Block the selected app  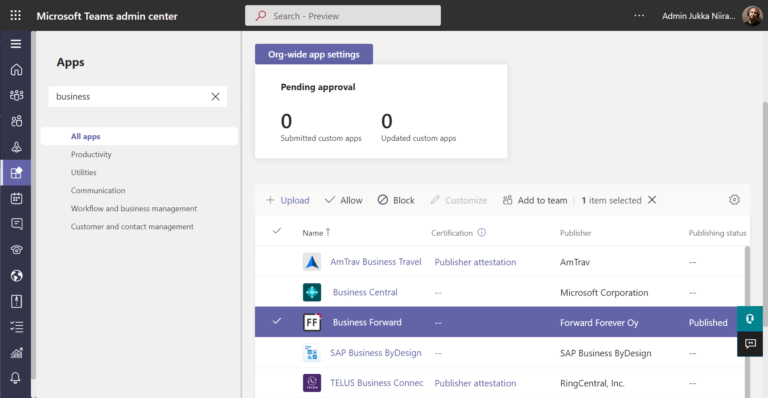tap(396, 200)
